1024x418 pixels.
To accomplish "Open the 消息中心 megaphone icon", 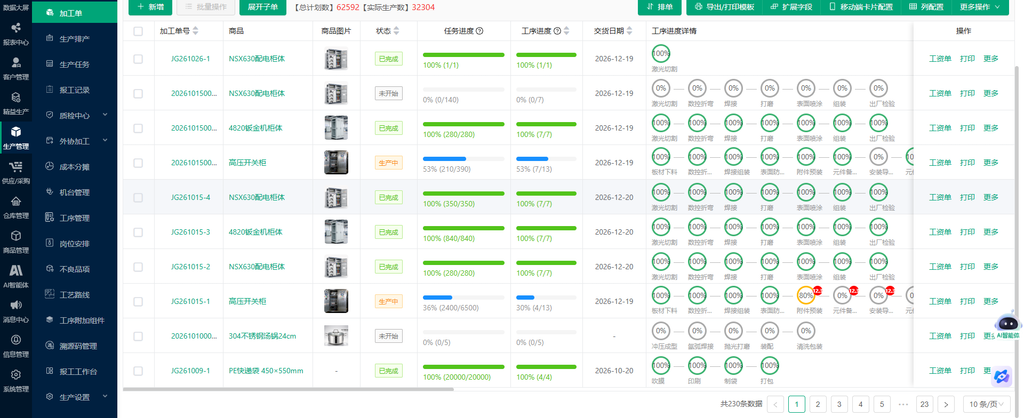I will (x=16, y=306).
